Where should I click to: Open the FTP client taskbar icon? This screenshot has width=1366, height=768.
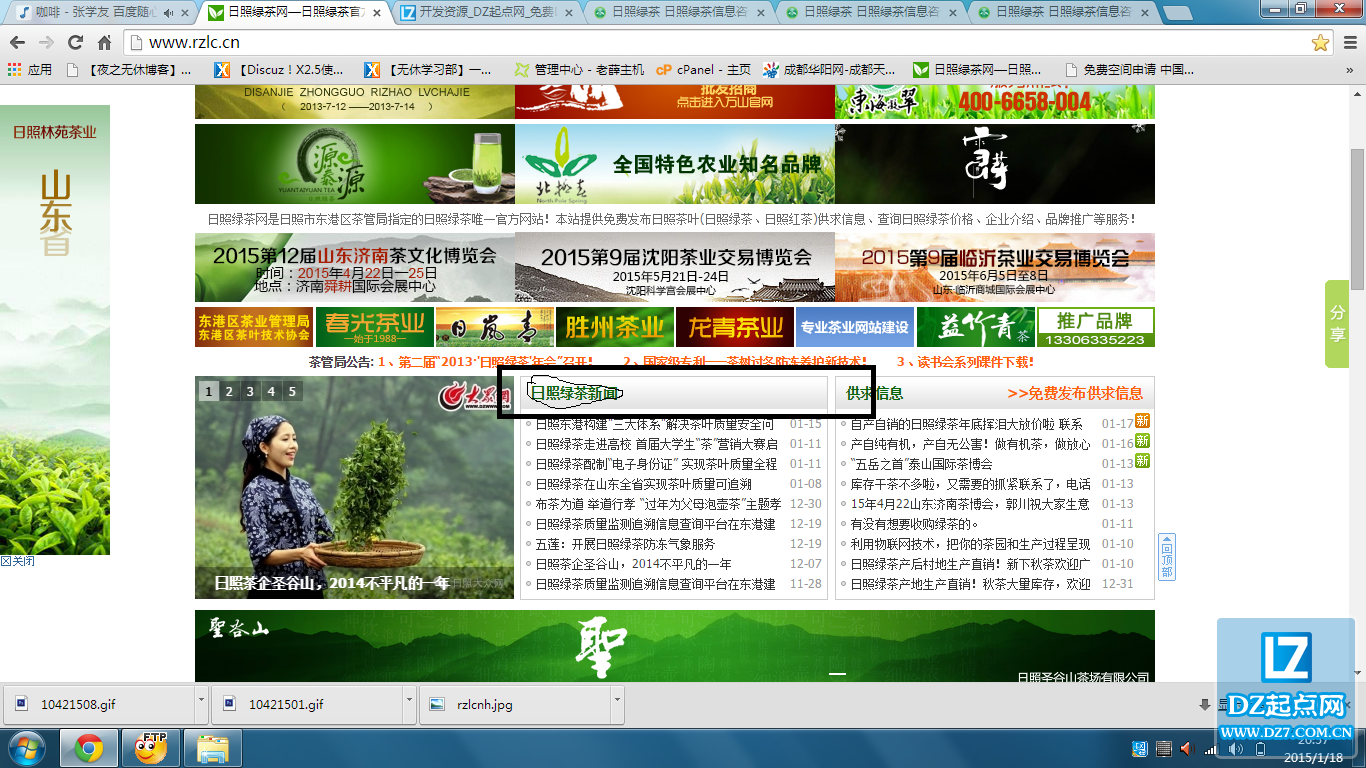(151, 748)
